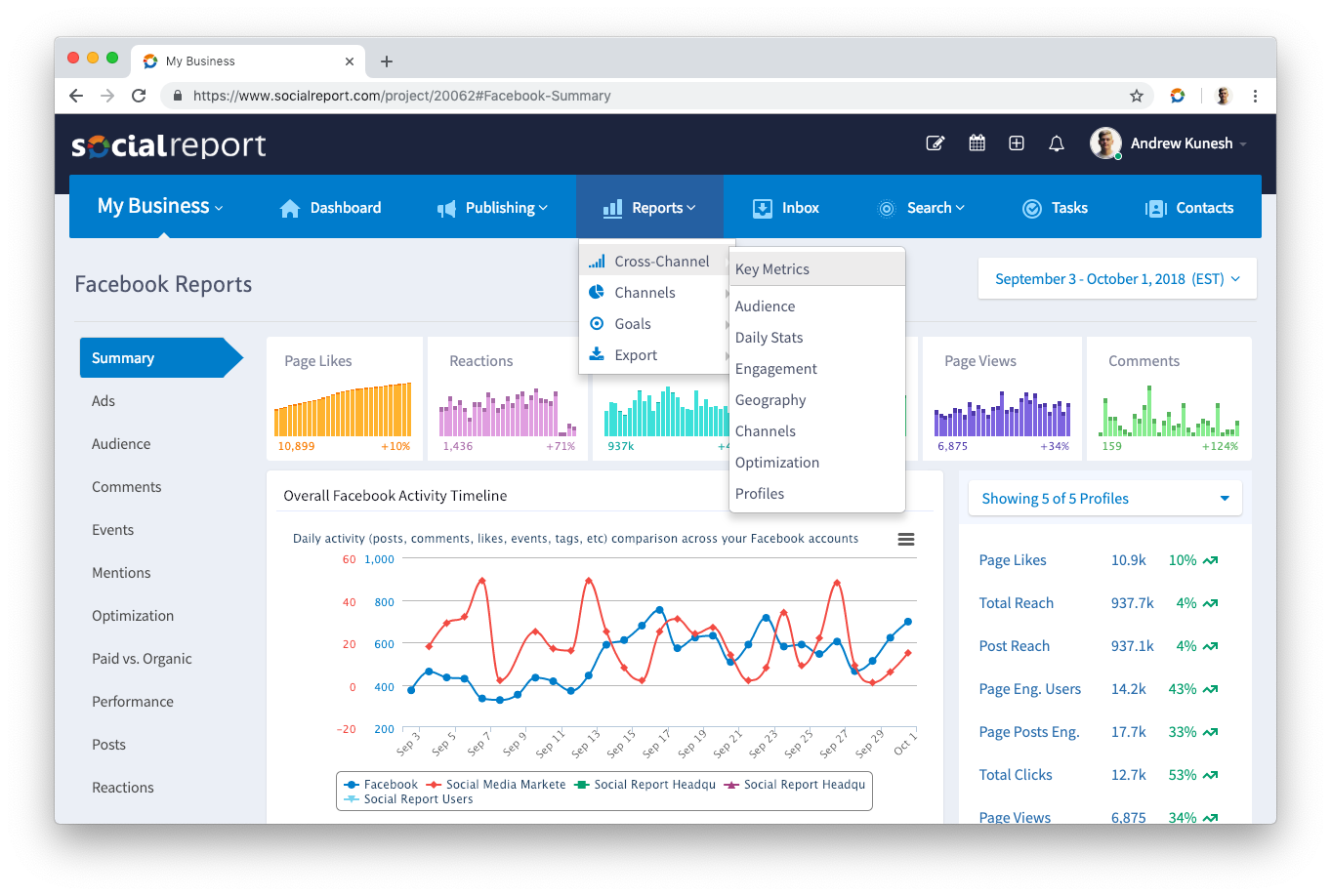Click the browser back arrow
Viewport: 1331px width, 896px height.
(76, 96)
